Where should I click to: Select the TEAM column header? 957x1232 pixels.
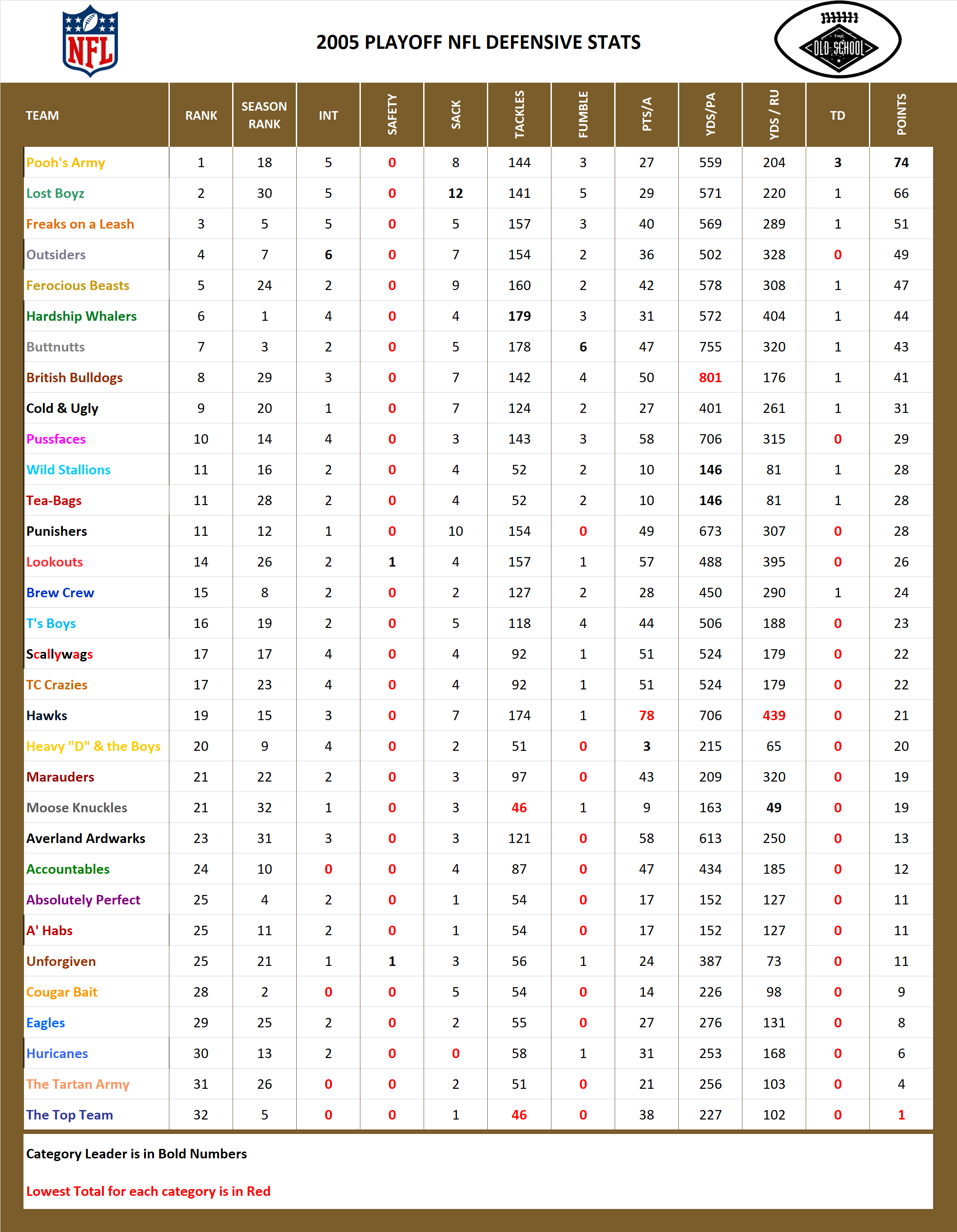[42, 115]
